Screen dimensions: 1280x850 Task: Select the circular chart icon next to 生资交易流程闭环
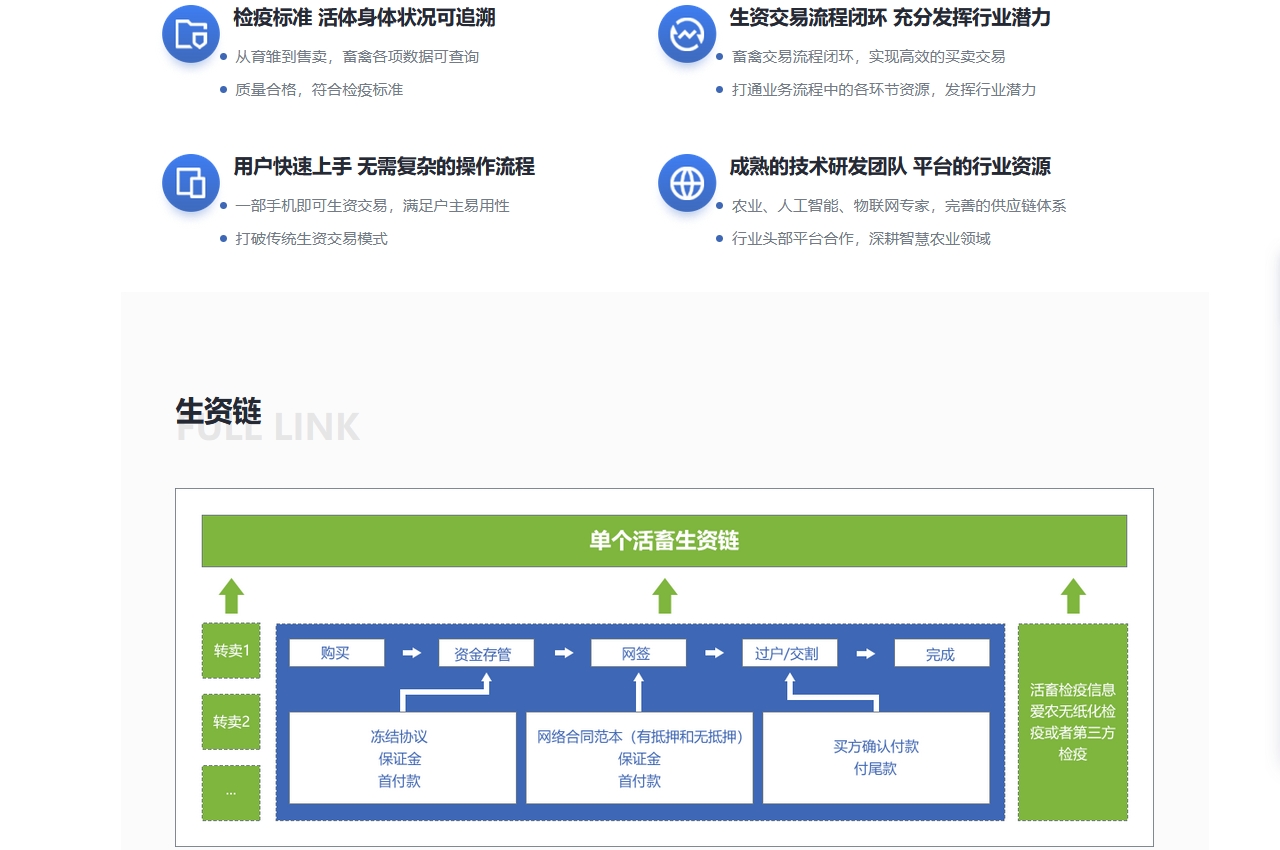point(687,33)
